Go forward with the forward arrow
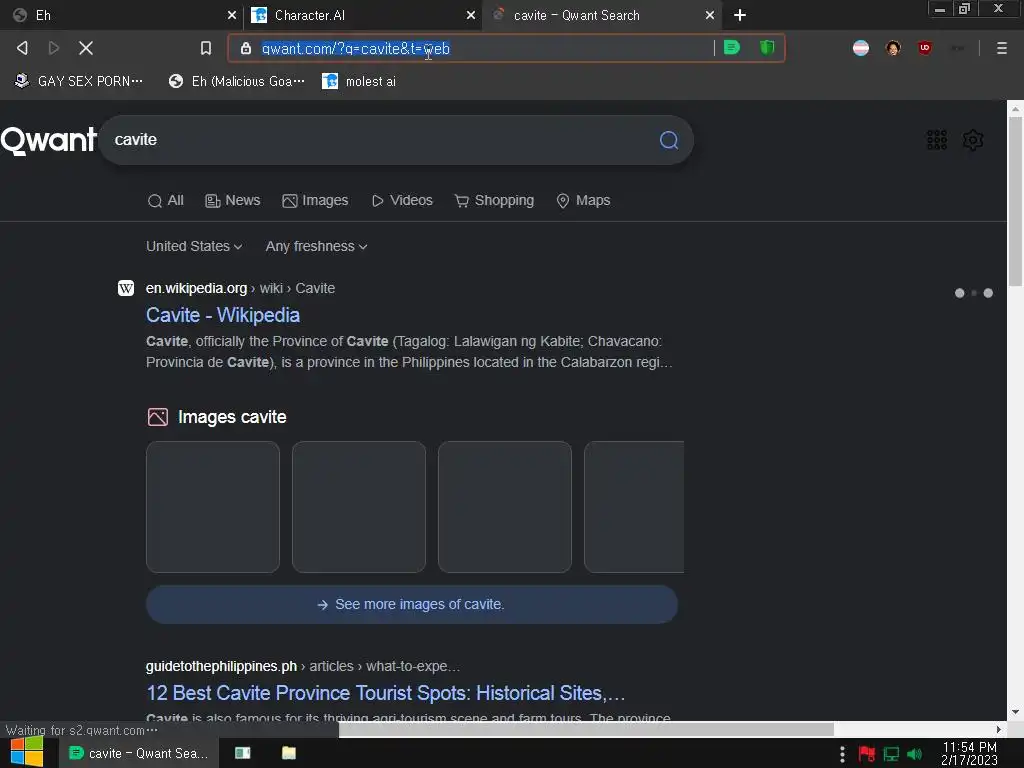 click(x=54, y=48)
